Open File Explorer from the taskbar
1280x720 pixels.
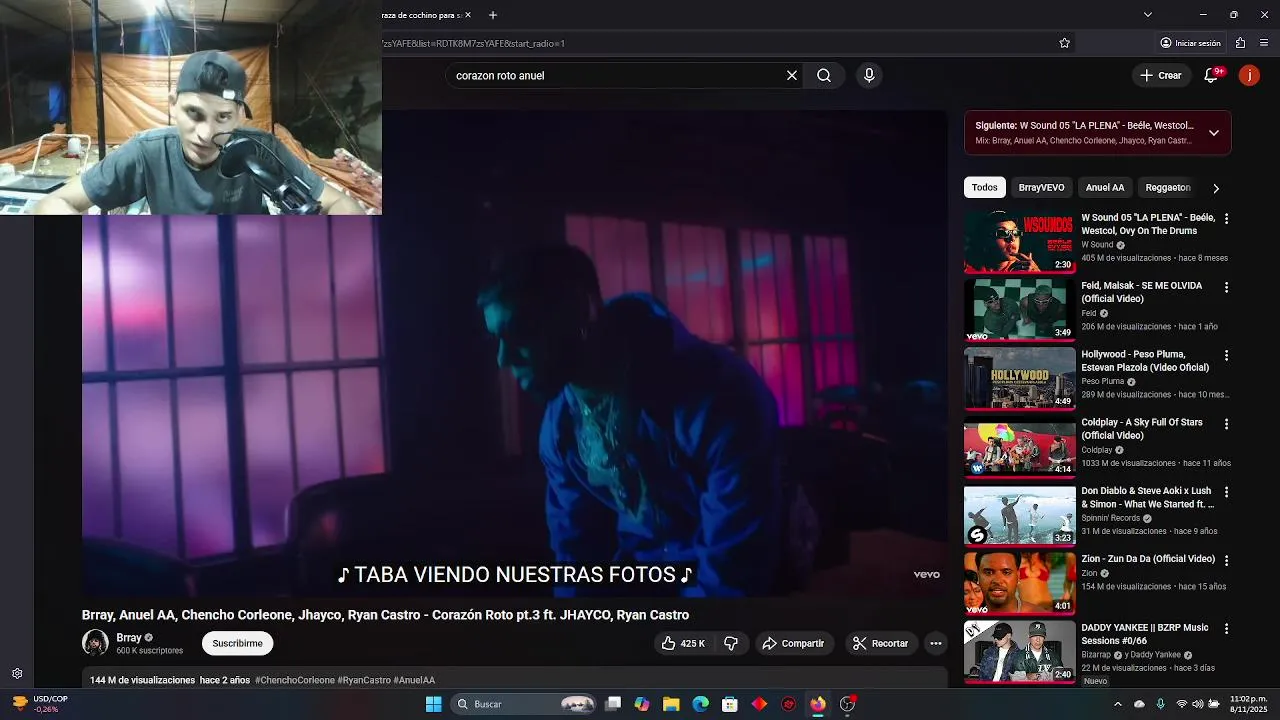click(x=671, y=704)
